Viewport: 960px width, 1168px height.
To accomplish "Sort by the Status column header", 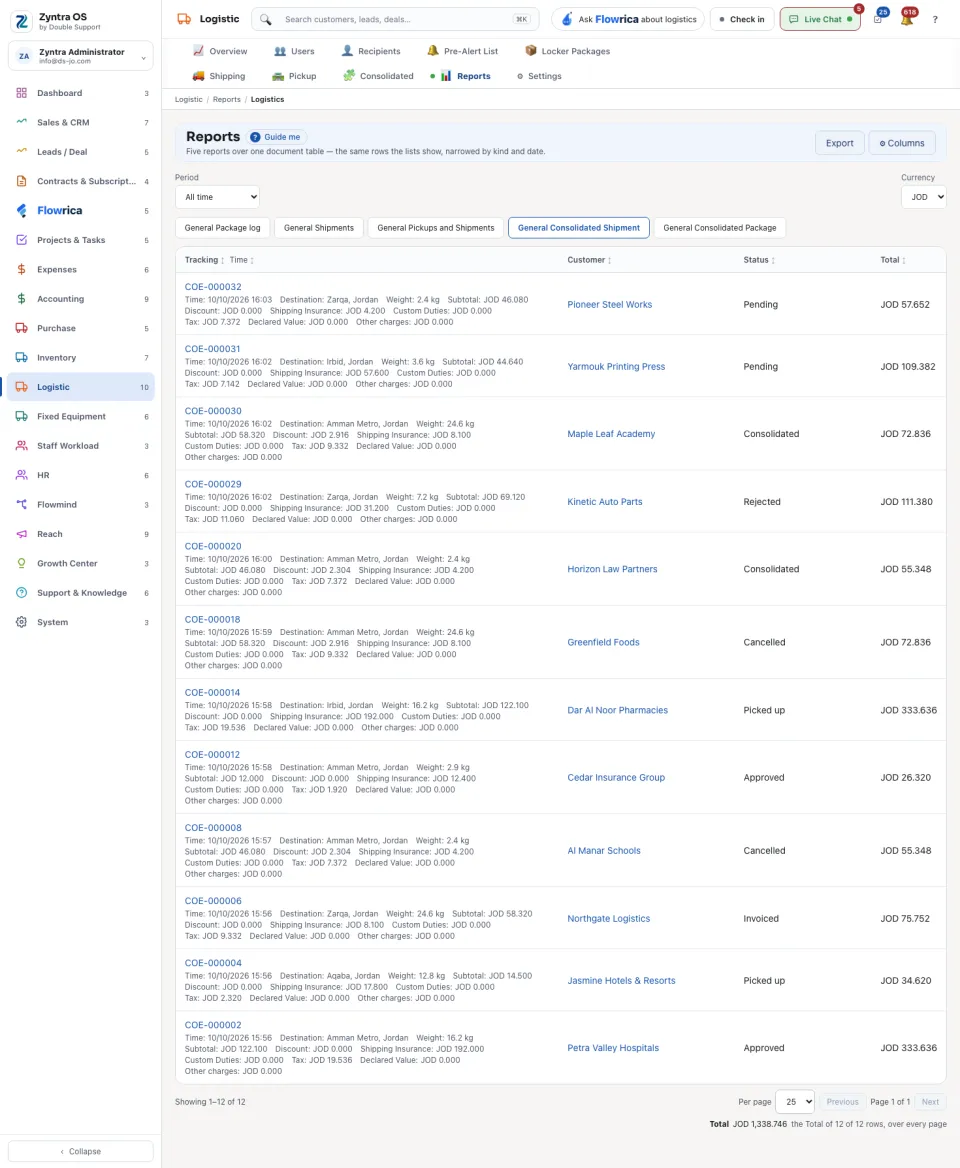I will [759, 260].
